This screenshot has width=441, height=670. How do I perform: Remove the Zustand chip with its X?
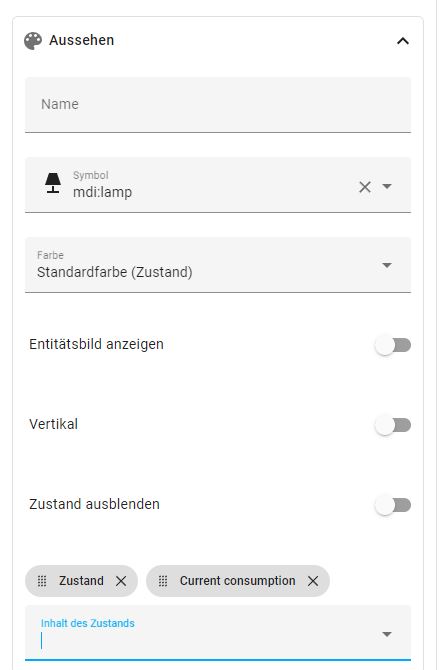[121, 581]
